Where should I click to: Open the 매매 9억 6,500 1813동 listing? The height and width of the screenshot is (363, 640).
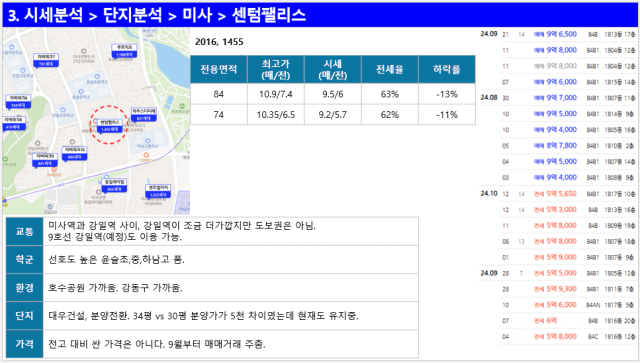[569, 34]
